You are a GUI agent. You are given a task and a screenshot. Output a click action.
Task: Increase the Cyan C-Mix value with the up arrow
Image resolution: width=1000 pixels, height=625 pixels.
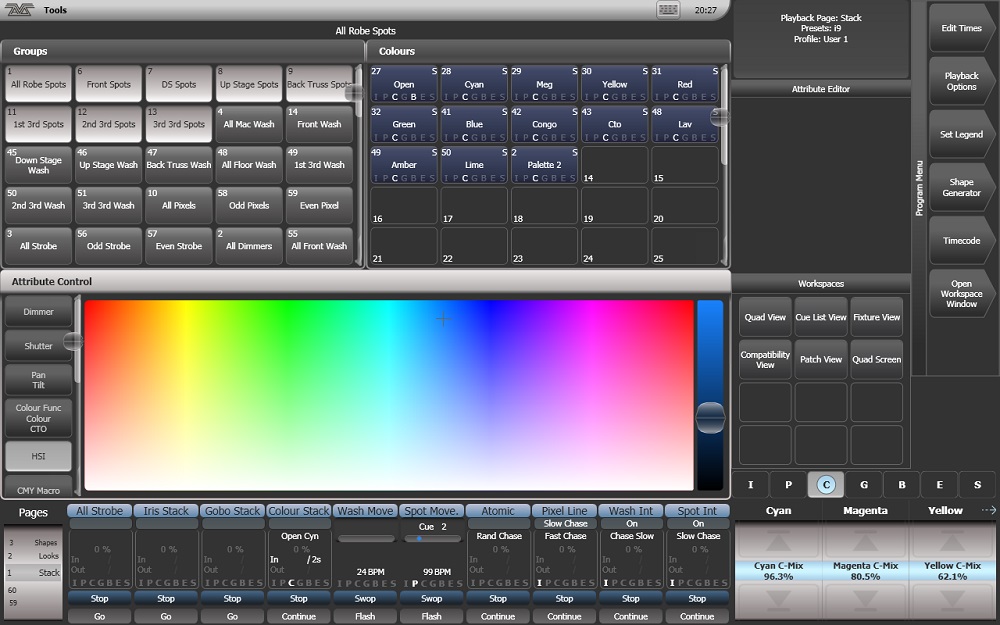[x=777, y=541]
